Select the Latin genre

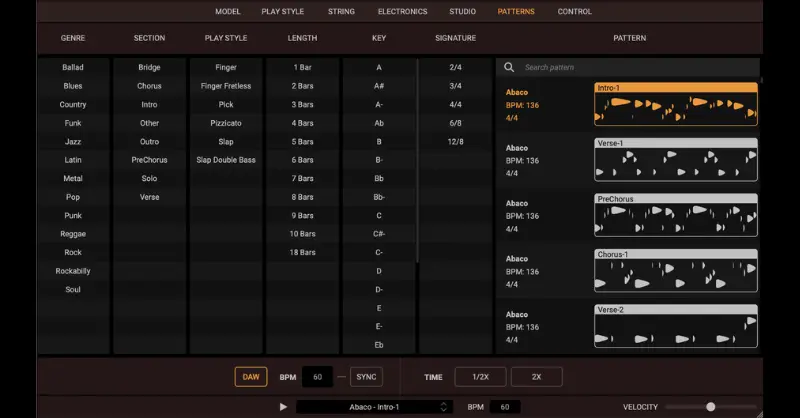73,160
